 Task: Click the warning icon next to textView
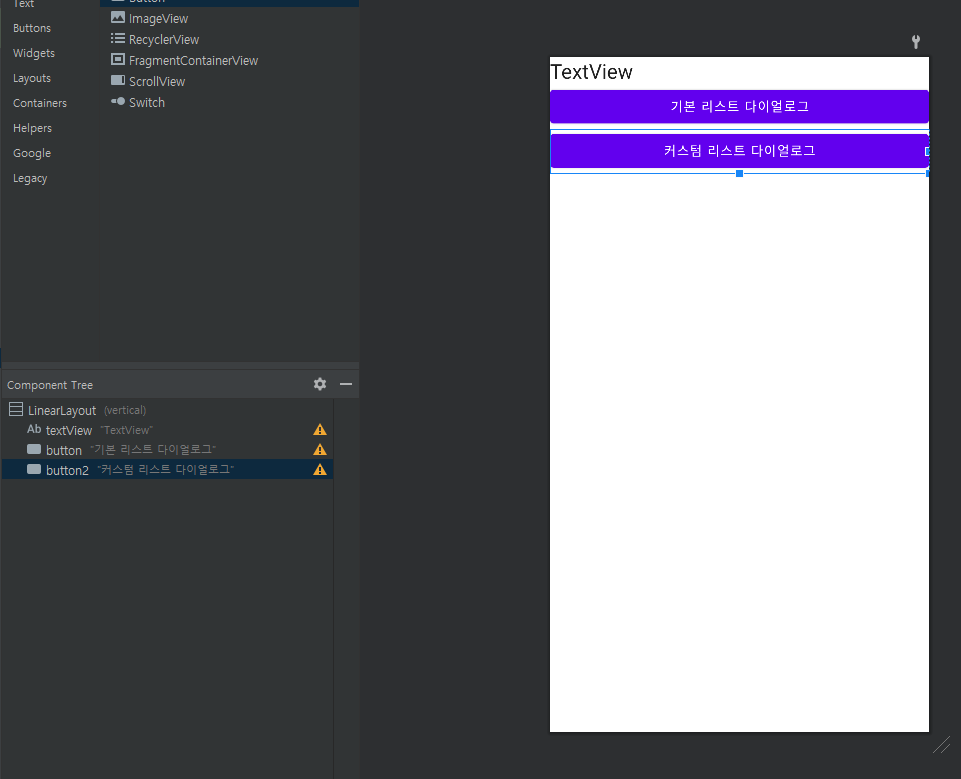(320, 430)
